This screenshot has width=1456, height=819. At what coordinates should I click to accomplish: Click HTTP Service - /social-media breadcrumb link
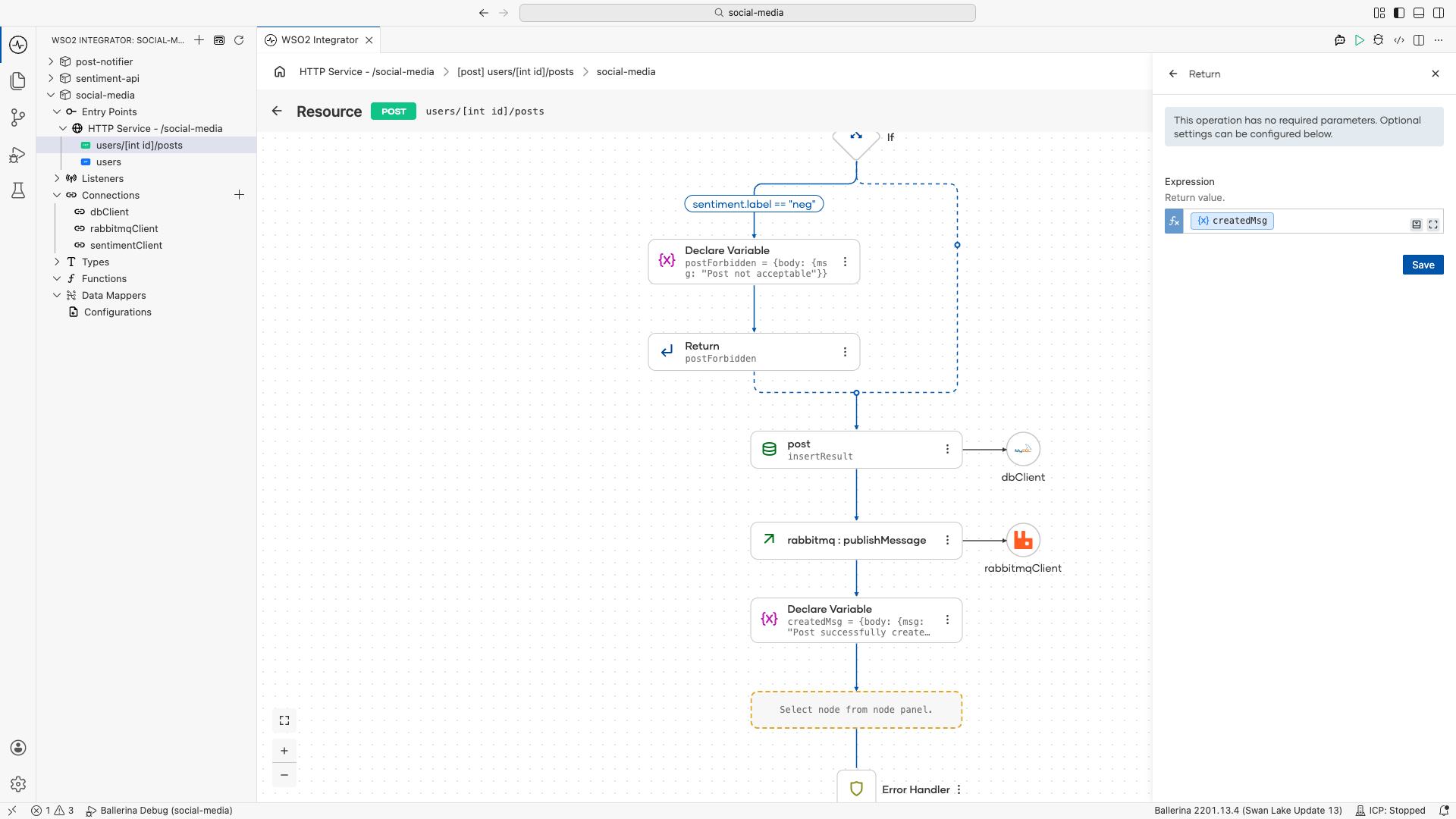coord(366,71)
